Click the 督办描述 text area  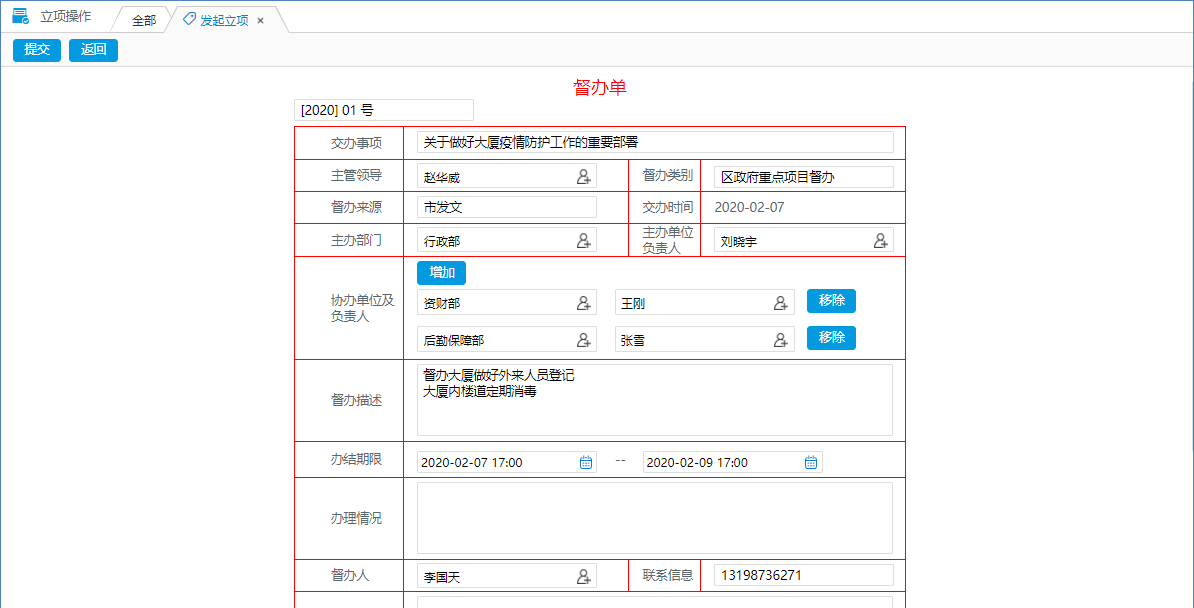coord(655,398)
